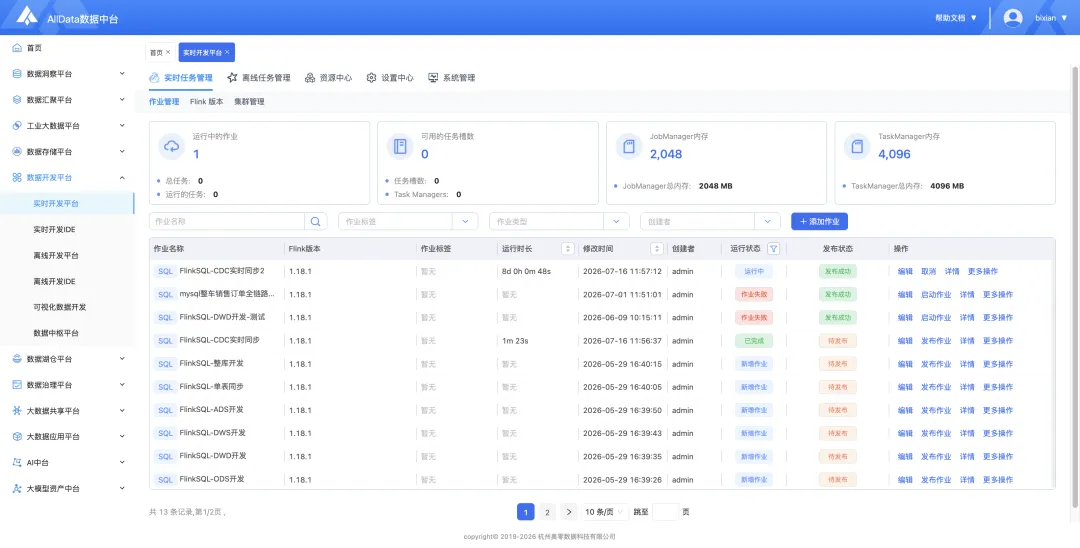Screen dimensions: 1080x548
Task: Click the cloud icon on 运行中的作业 card
Action: [x=172, y=147]
